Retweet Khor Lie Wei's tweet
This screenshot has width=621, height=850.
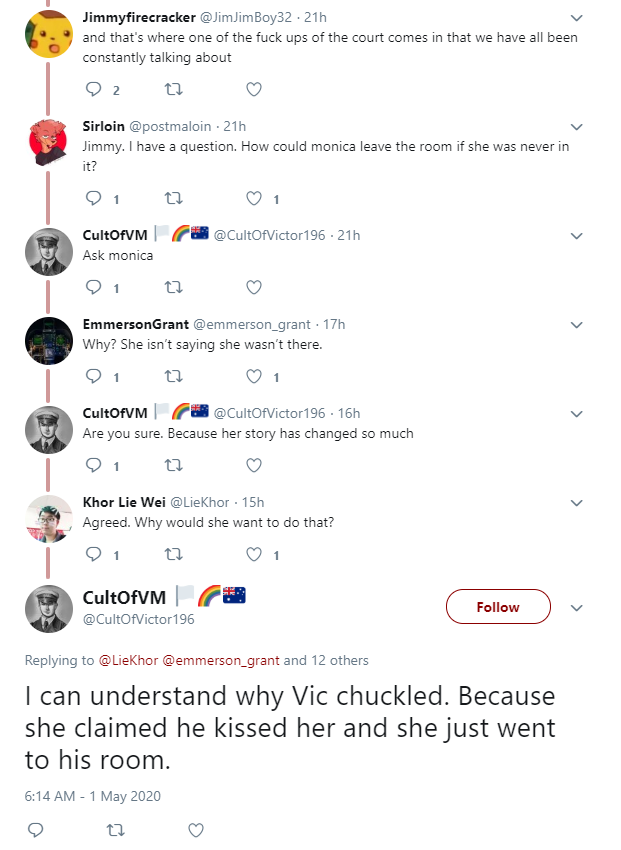pyautogui.click(x=173, y=554)
